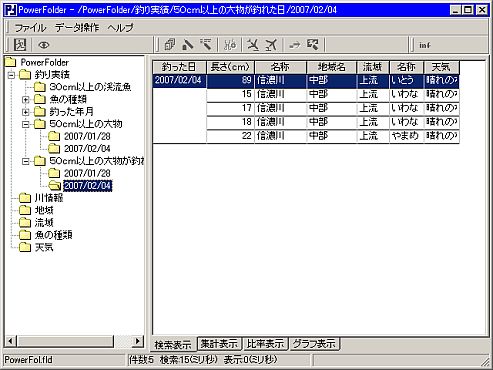Collapse the 50cm以上の大物 tree node

click(x=26, y=124)
